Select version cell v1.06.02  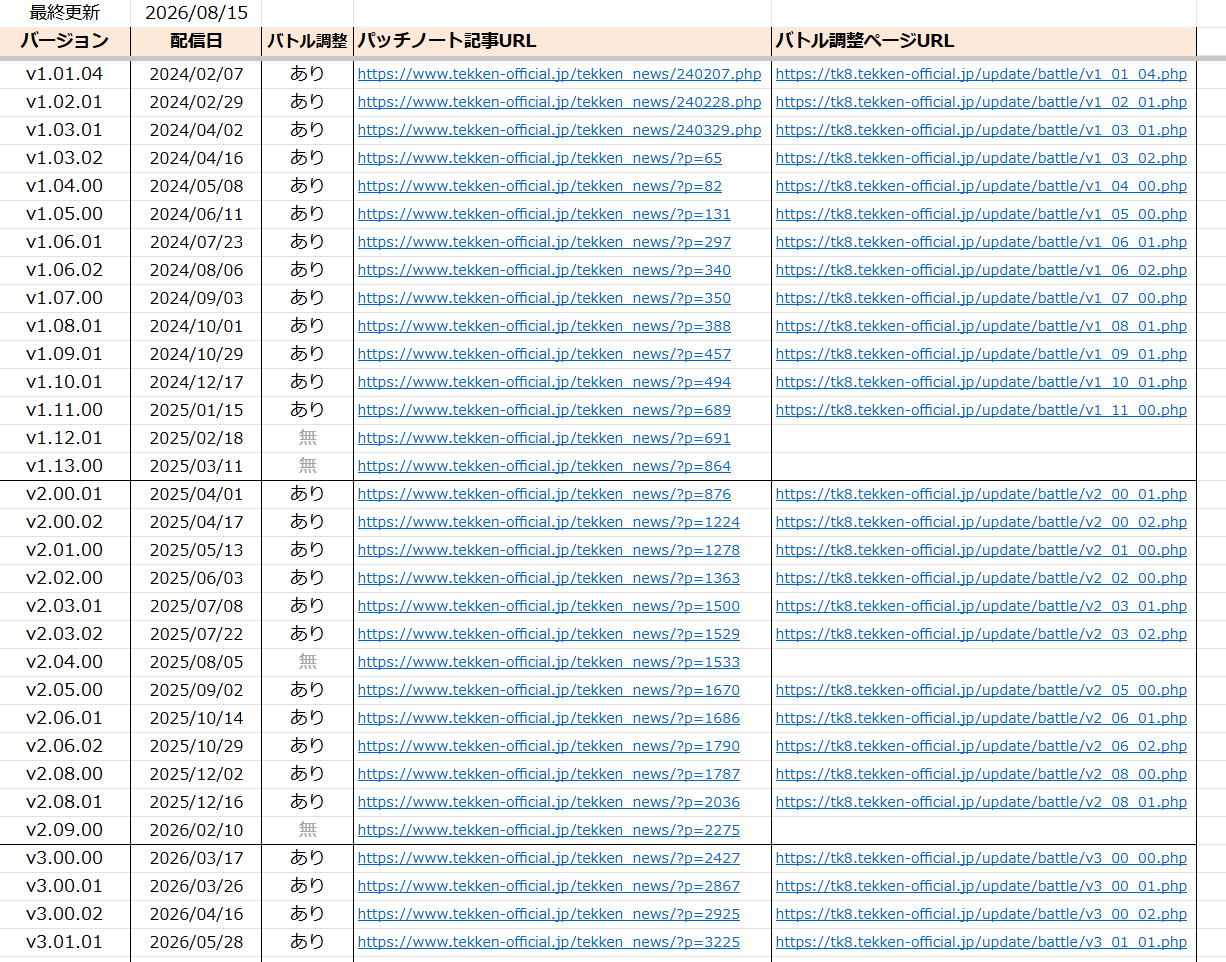[65, 270]
